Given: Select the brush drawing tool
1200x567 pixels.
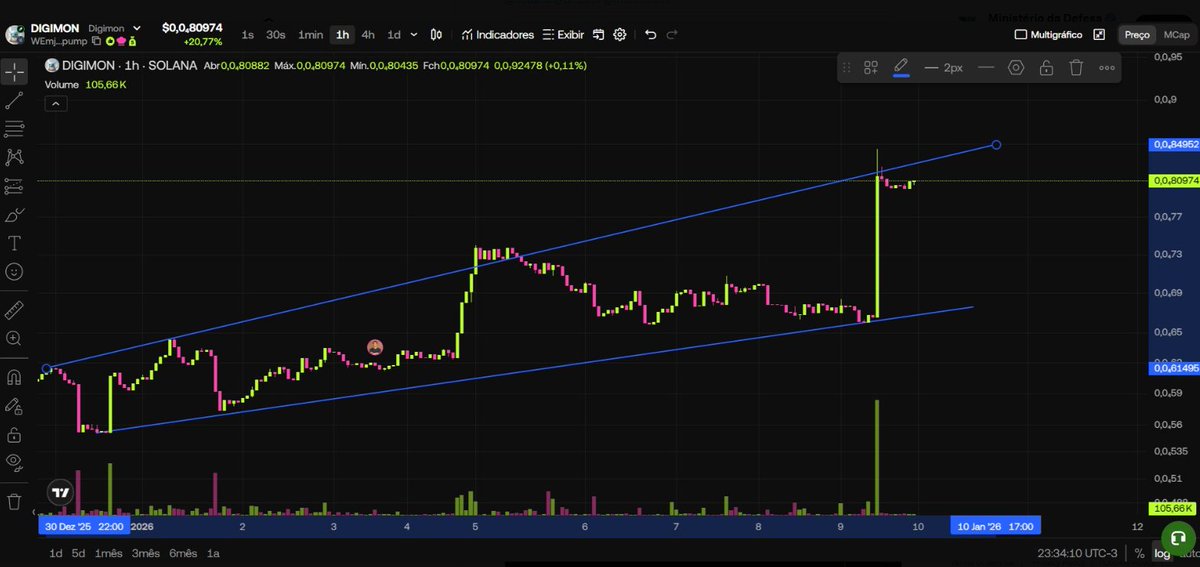Looking at the screenshot, I should coord(14,215).
